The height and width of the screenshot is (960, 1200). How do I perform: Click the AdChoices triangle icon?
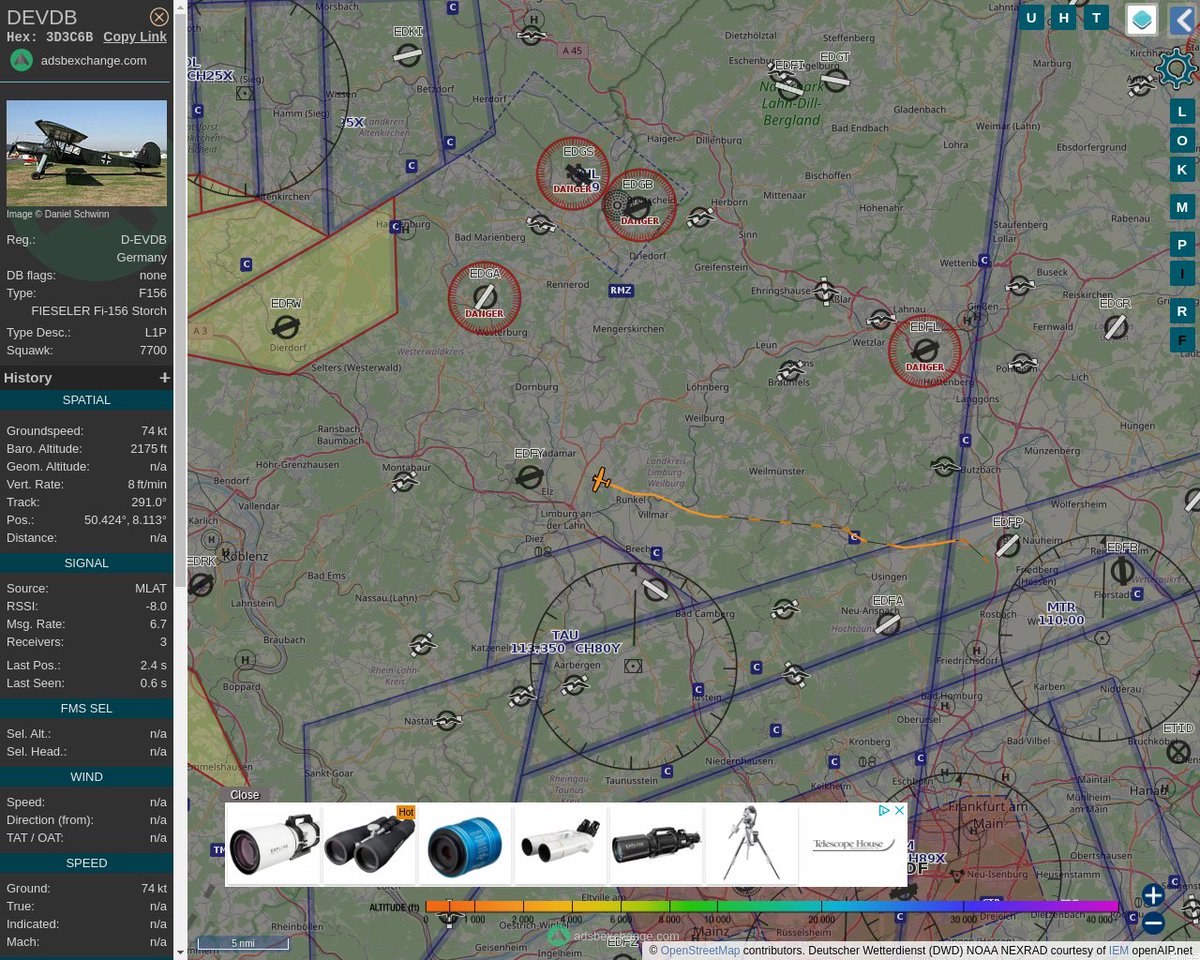(x=885, y=810)
